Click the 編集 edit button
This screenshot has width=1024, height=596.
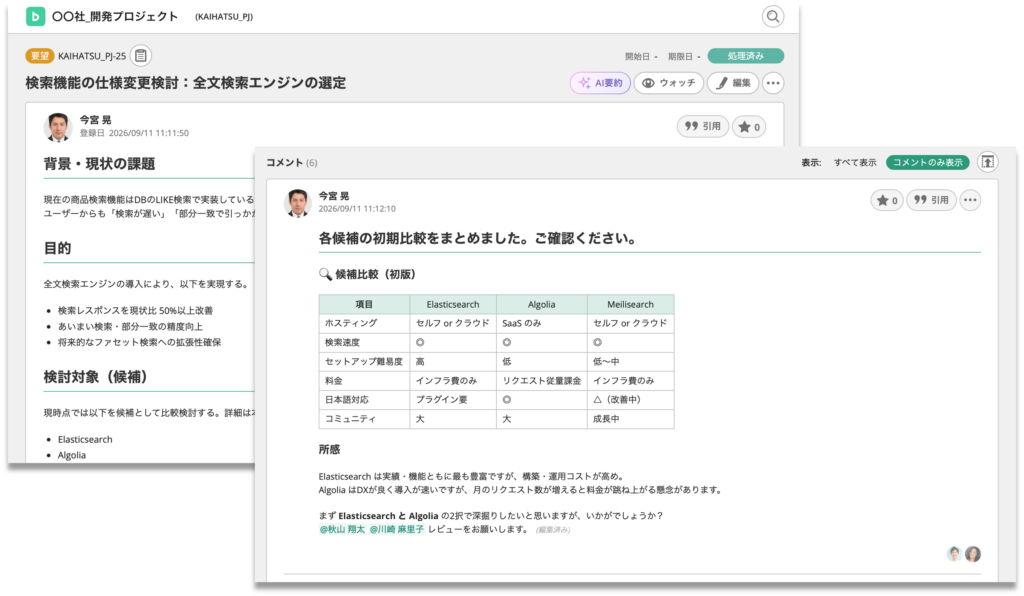pyautogui.click(x=733, y=83)
